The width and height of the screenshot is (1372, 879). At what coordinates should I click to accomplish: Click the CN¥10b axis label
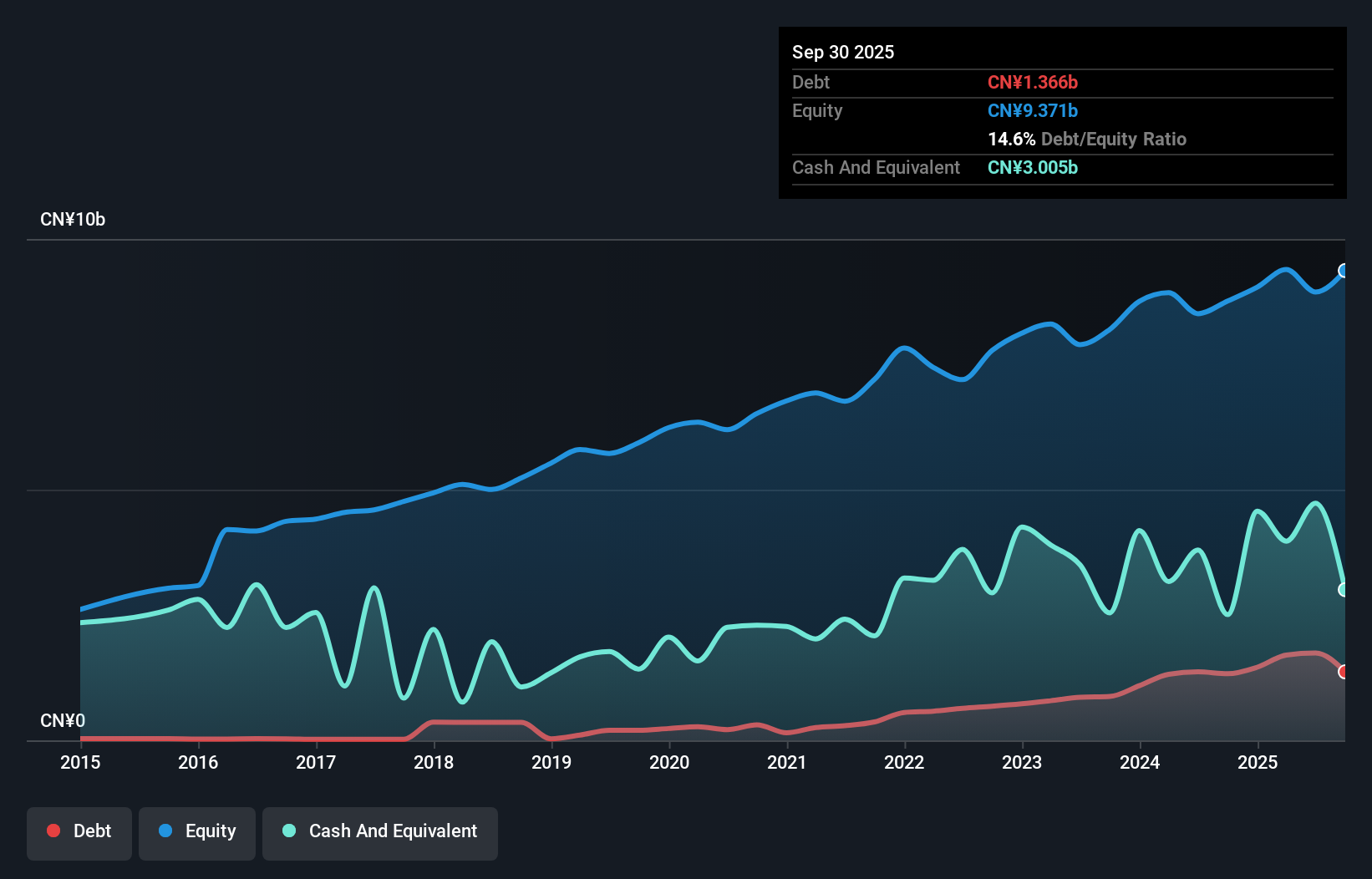(x=74, y=219)
